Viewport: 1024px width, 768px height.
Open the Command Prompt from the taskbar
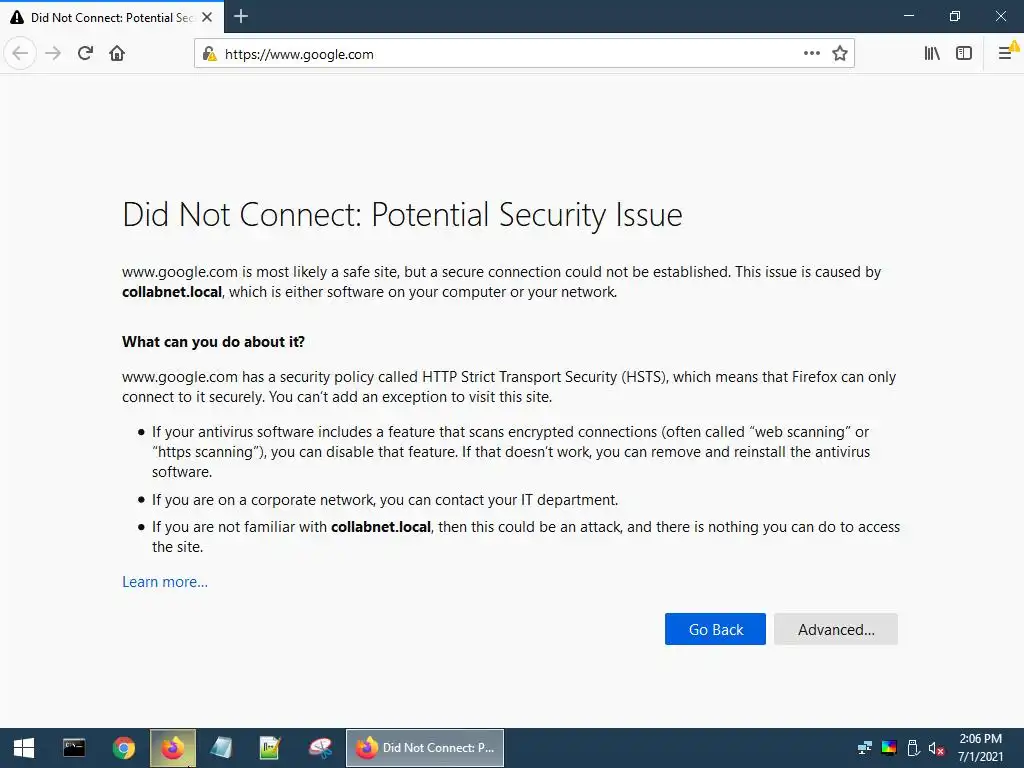[x=74, y=748]
